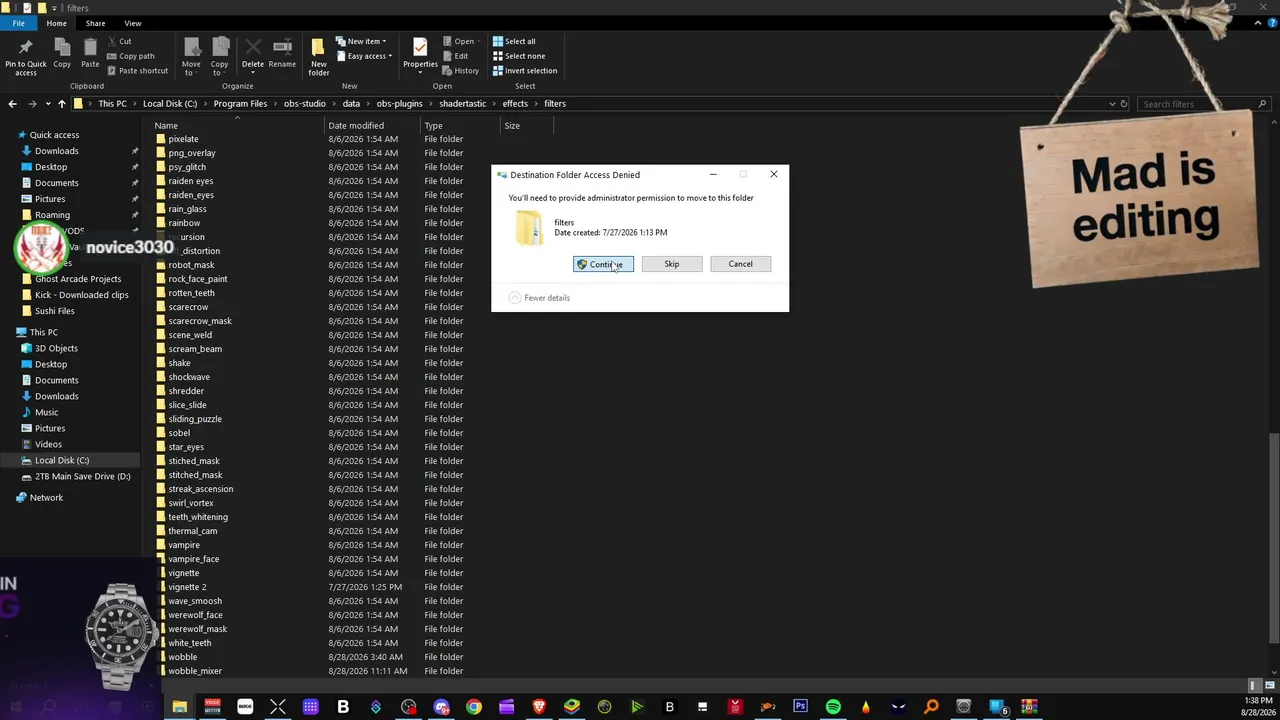
Task: Click Paste shortcut in the ribbon
Action: [x=137, y=71]
